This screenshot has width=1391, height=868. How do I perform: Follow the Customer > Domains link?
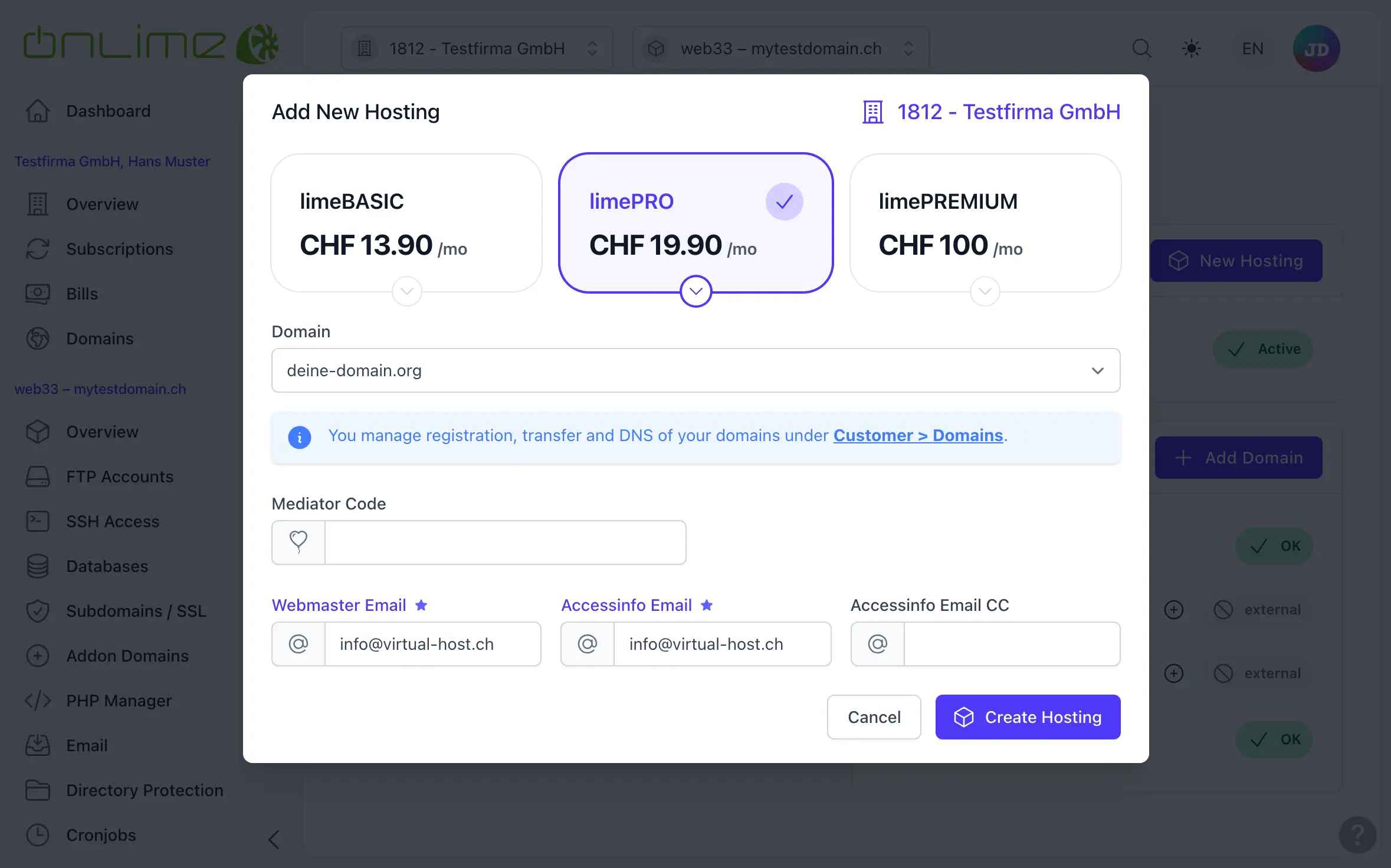(x=918, y=435)
